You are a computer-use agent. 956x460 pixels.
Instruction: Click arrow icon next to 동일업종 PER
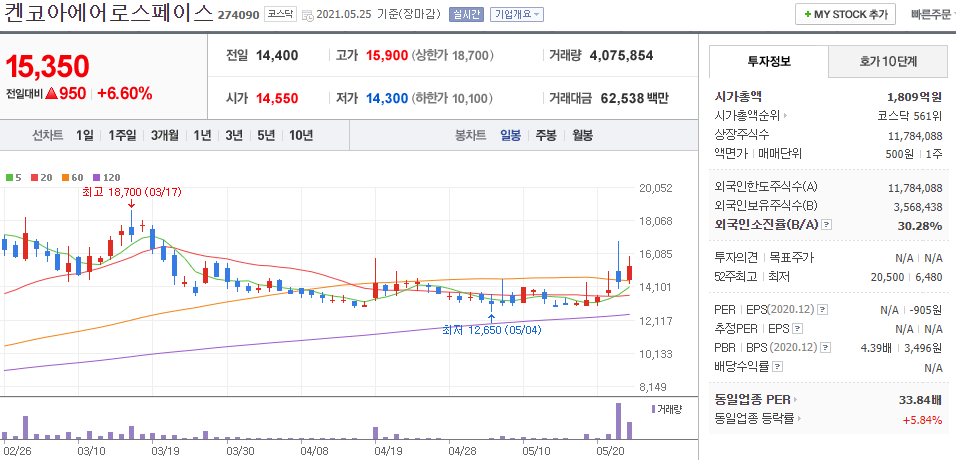click(x=795, y=400)
